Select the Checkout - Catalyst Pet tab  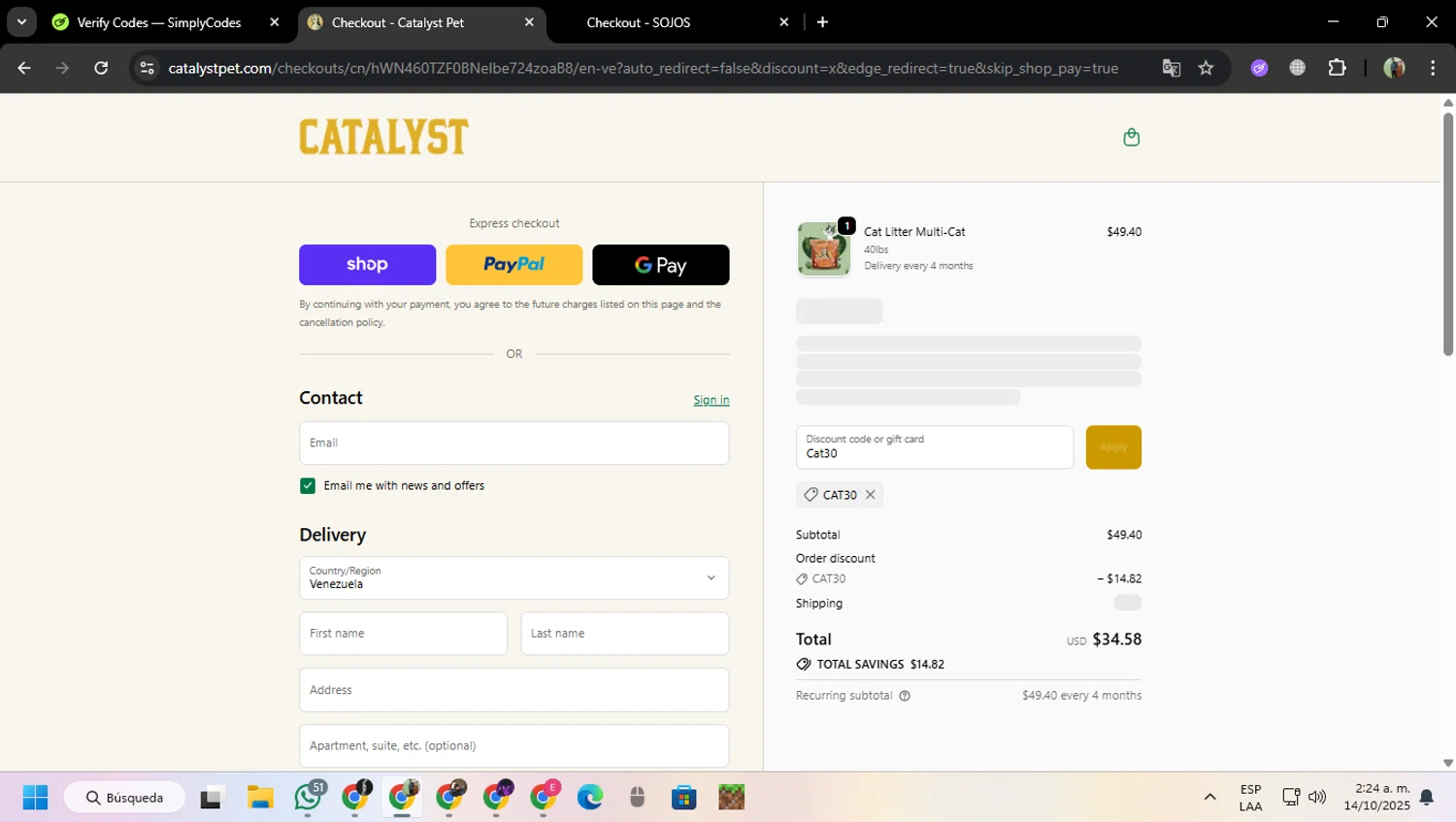click(x=398, y=22)
